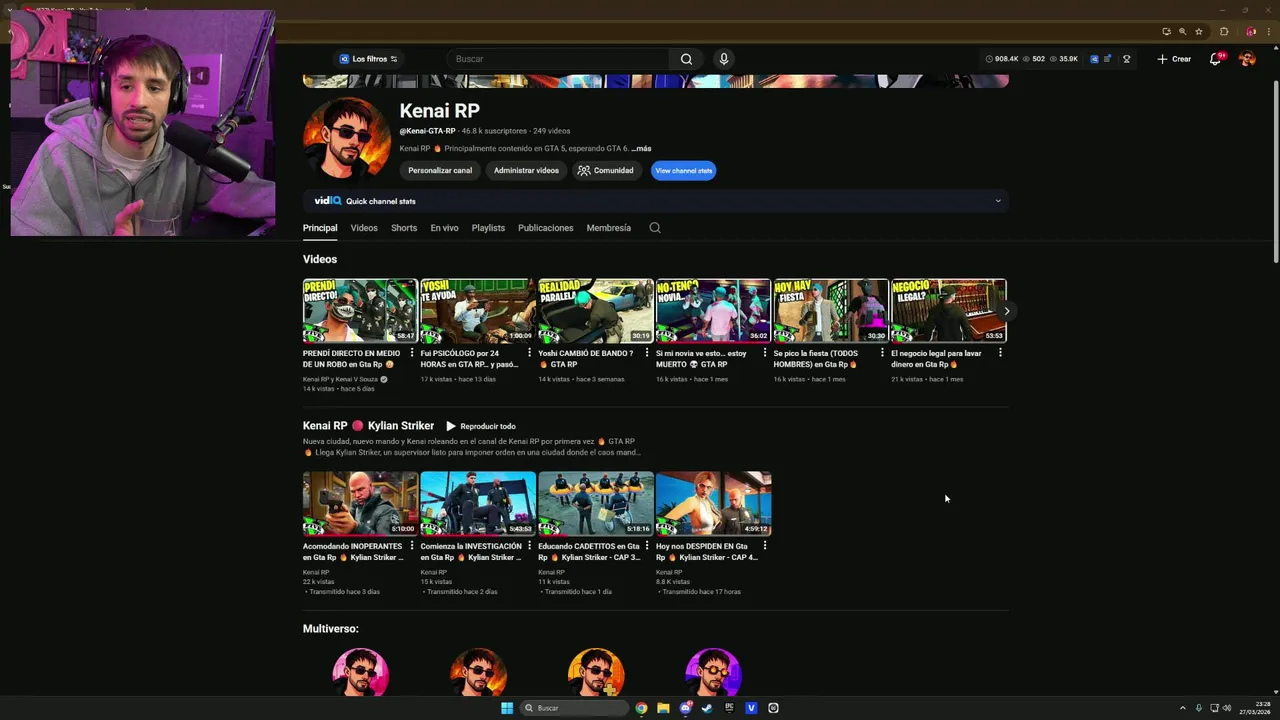This screenshot has height=720, width=1280.
Task: Open options for PRENDÍ DIRECTO video
Action: tap(411, 353)
